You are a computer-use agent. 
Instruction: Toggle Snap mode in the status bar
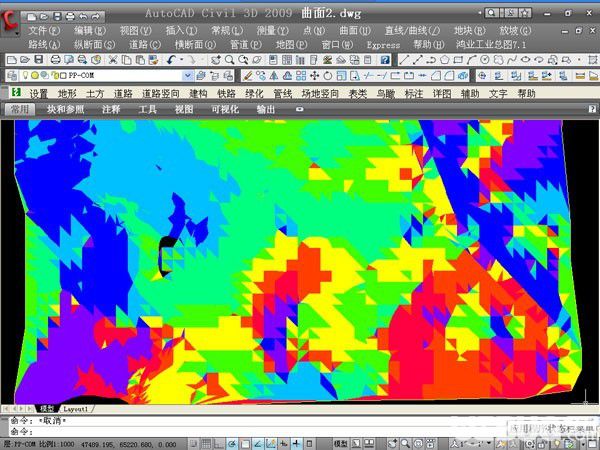coord(193,443)
